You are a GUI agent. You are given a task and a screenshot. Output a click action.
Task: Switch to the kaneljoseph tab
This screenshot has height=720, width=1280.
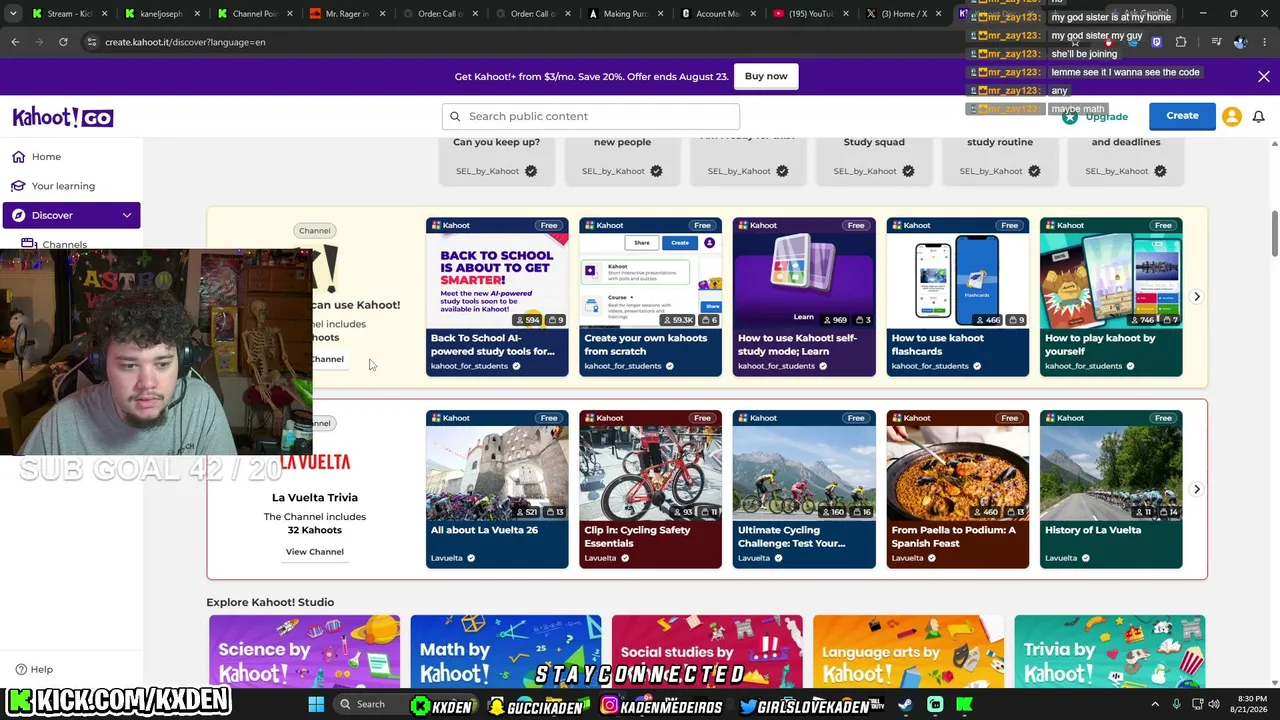pos(160,14)
